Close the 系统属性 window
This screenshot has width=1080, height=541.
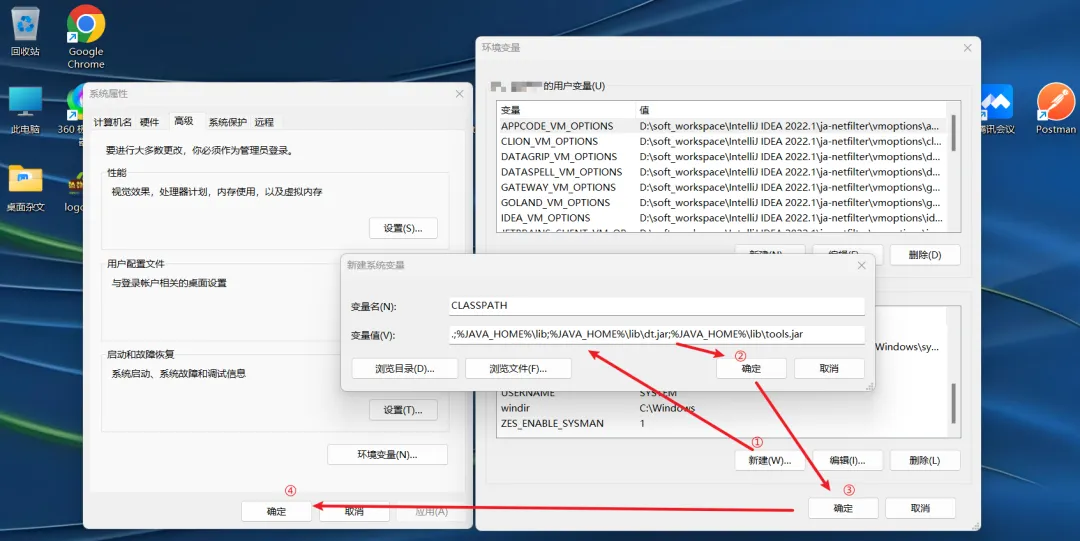[459, 94]
